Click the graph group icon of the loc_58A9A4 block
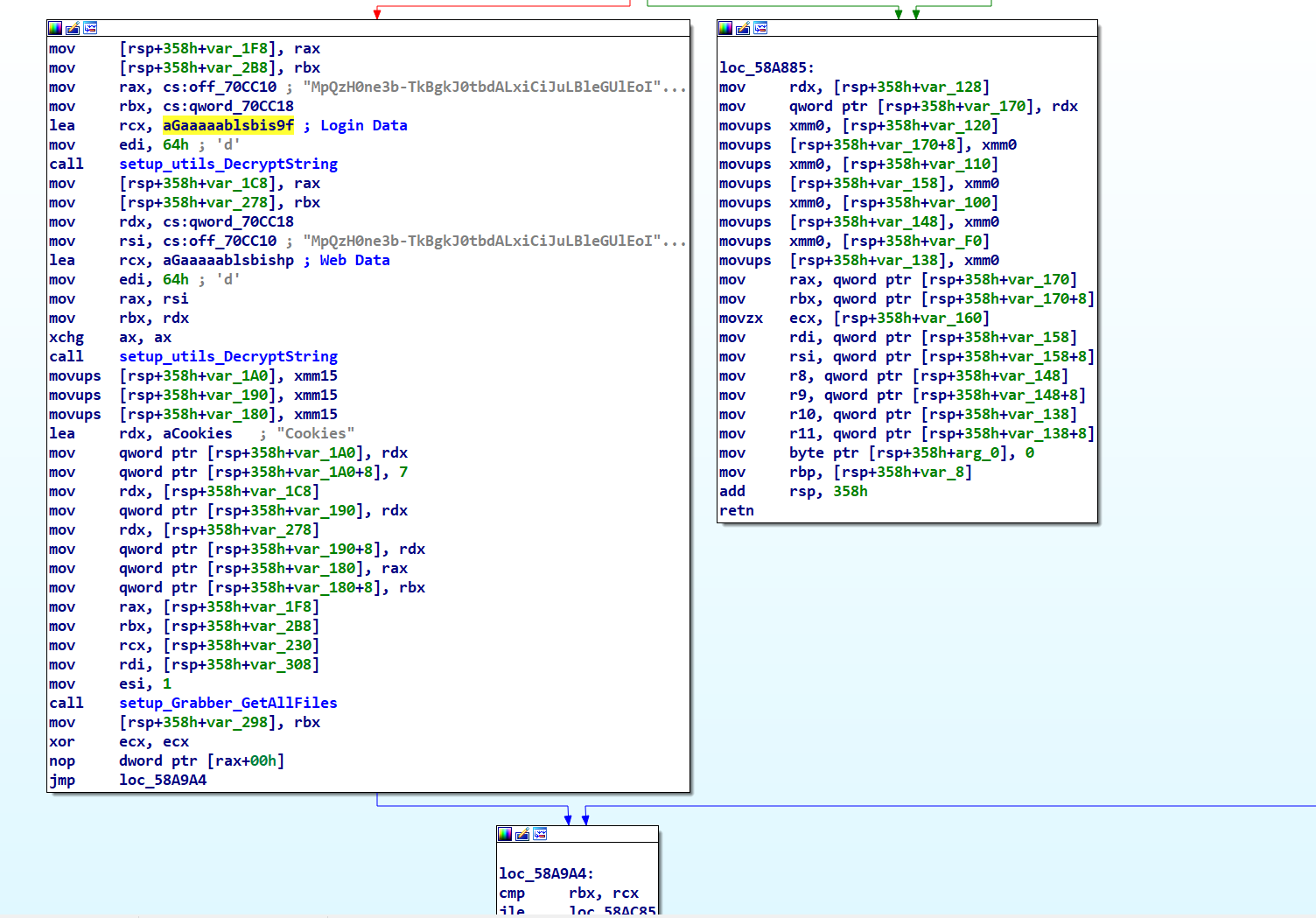 [540, 834]
